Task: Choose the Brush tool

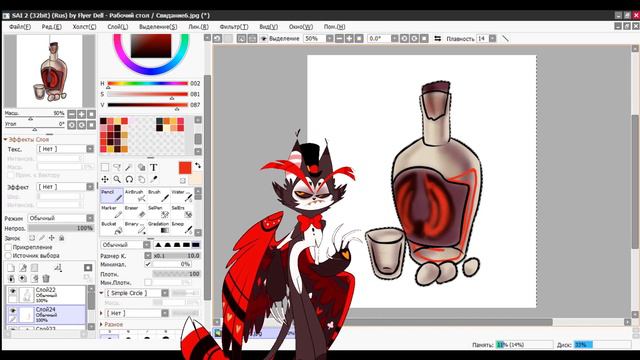Action: tap(158, 196)
